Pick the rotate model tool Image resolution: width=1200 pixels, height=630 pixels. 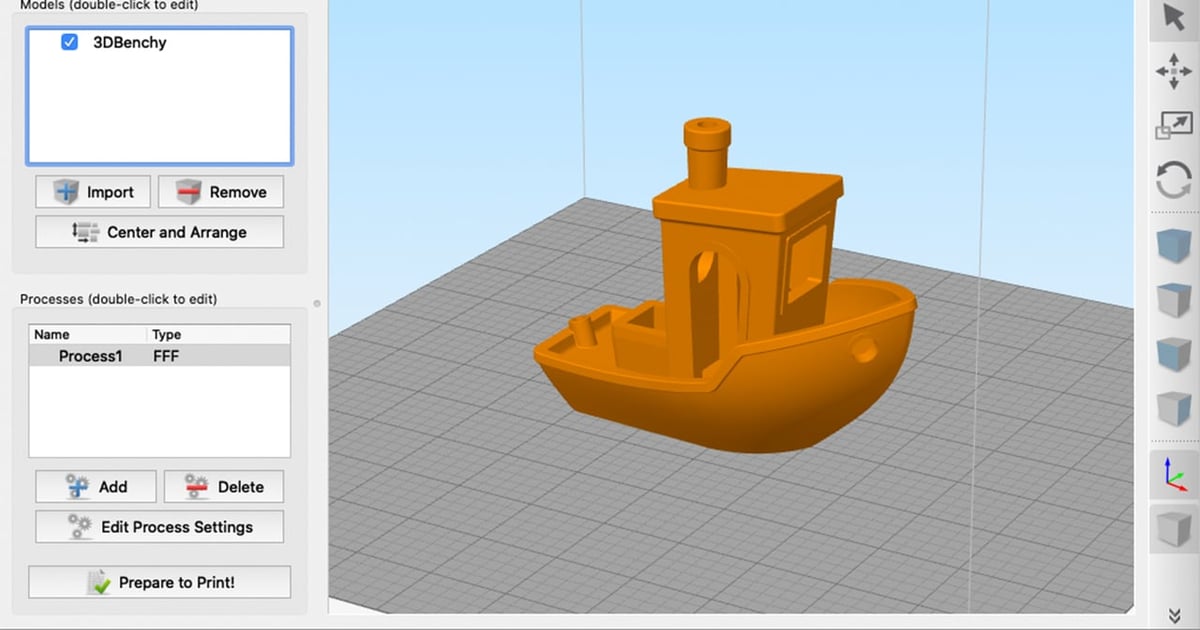(x=1174, y=180)
